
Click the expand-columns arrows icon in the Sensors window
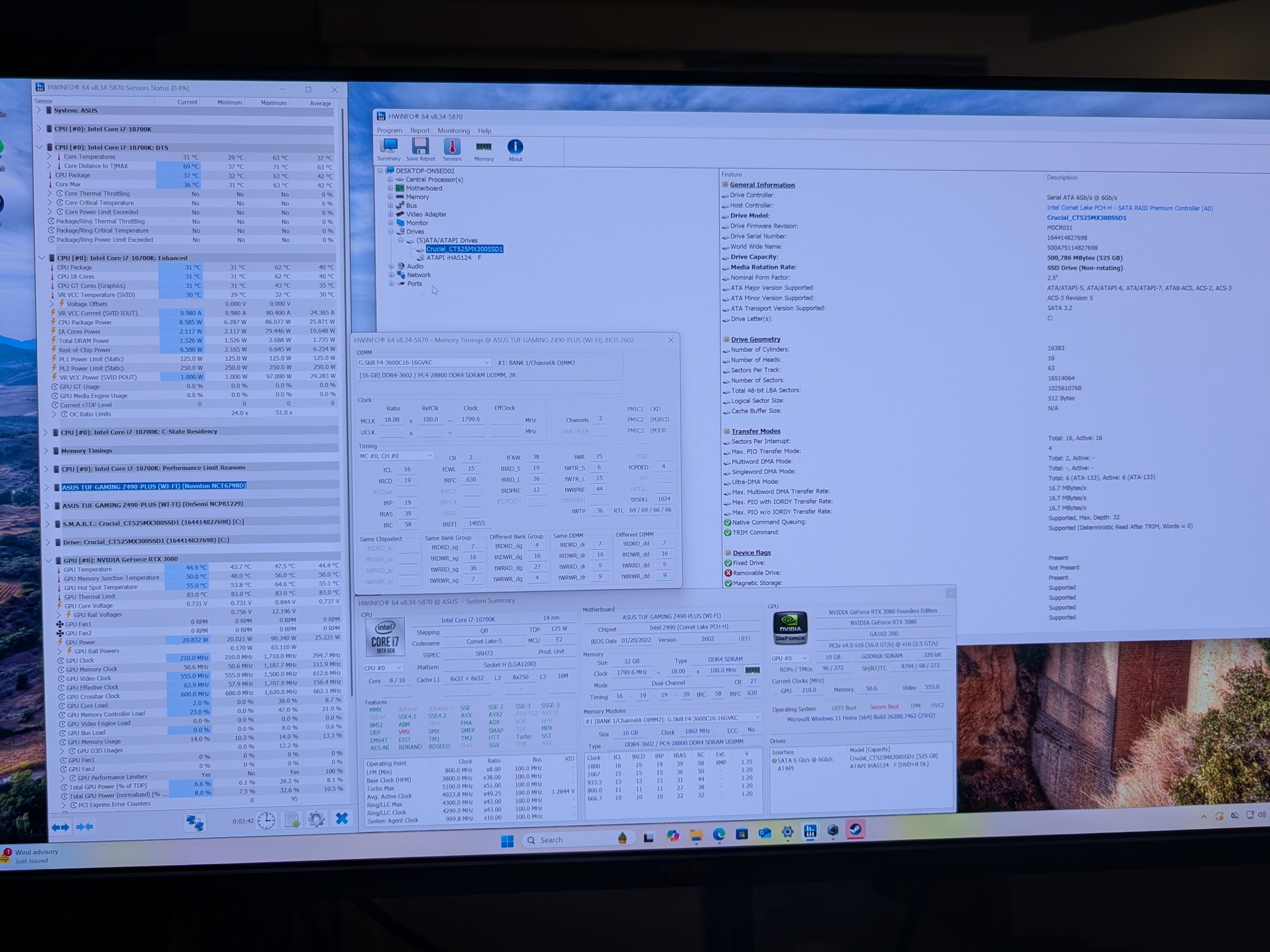60,827
